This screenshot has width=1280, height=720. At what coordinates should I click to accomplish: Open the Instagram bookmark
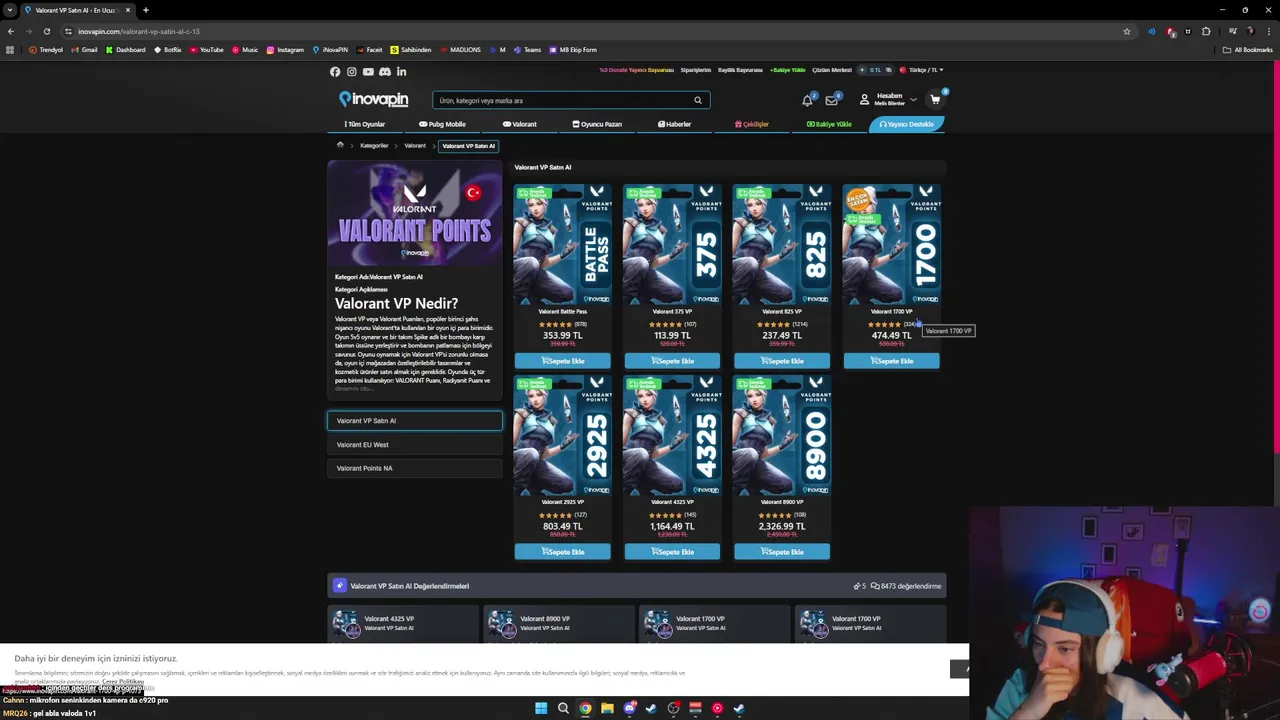click(x=285, y=50)
